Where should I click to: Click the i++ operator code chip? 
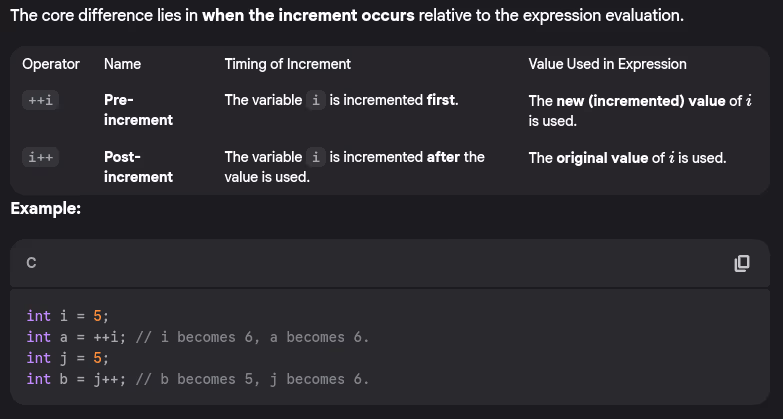click(x=41, y=158)
